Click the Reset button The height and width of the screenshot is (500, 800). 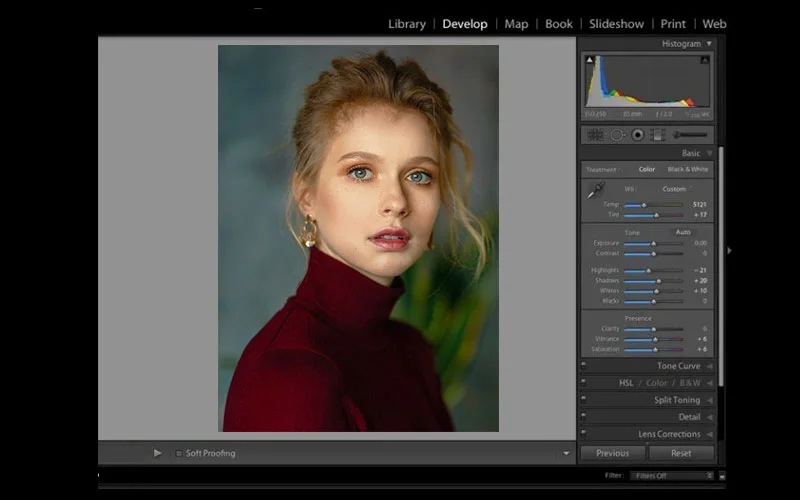click(x=681, y=453)
